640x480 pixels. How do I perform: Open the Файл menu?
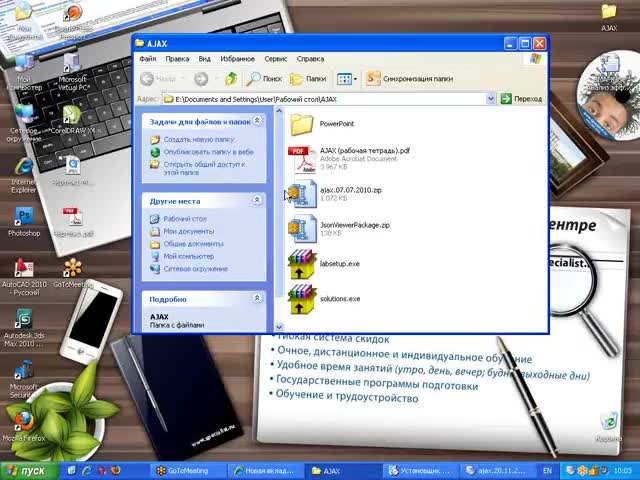[x=147, y=59]
